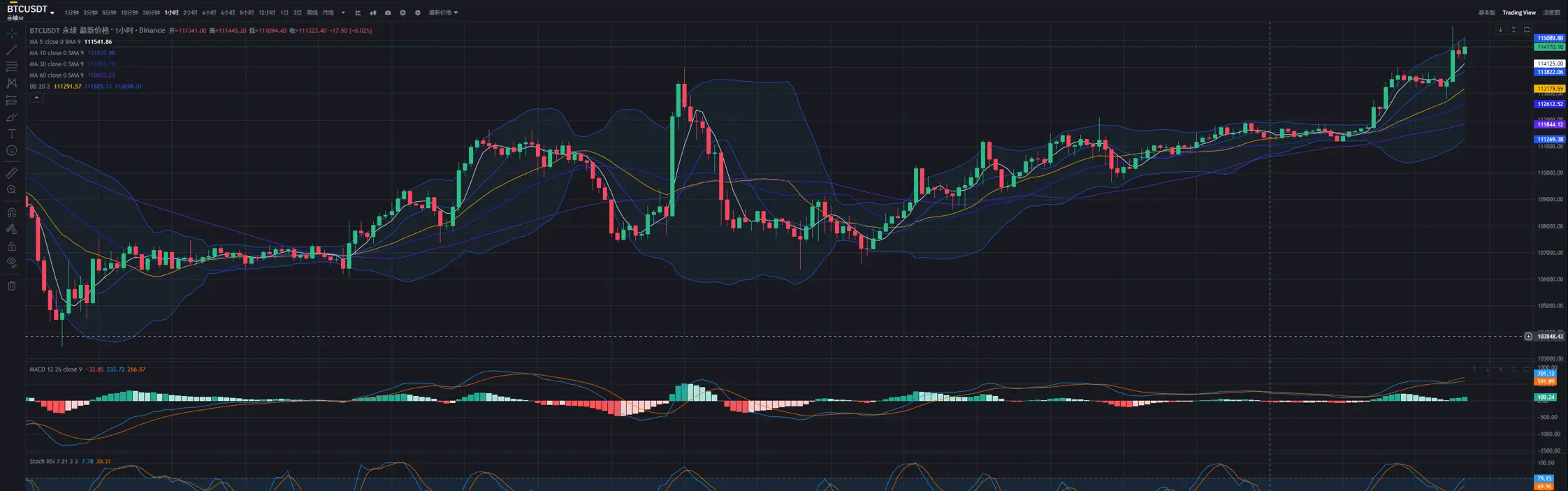Select the 1小时 timeframe
The image size is (1568, 491).
coord(172,13)
